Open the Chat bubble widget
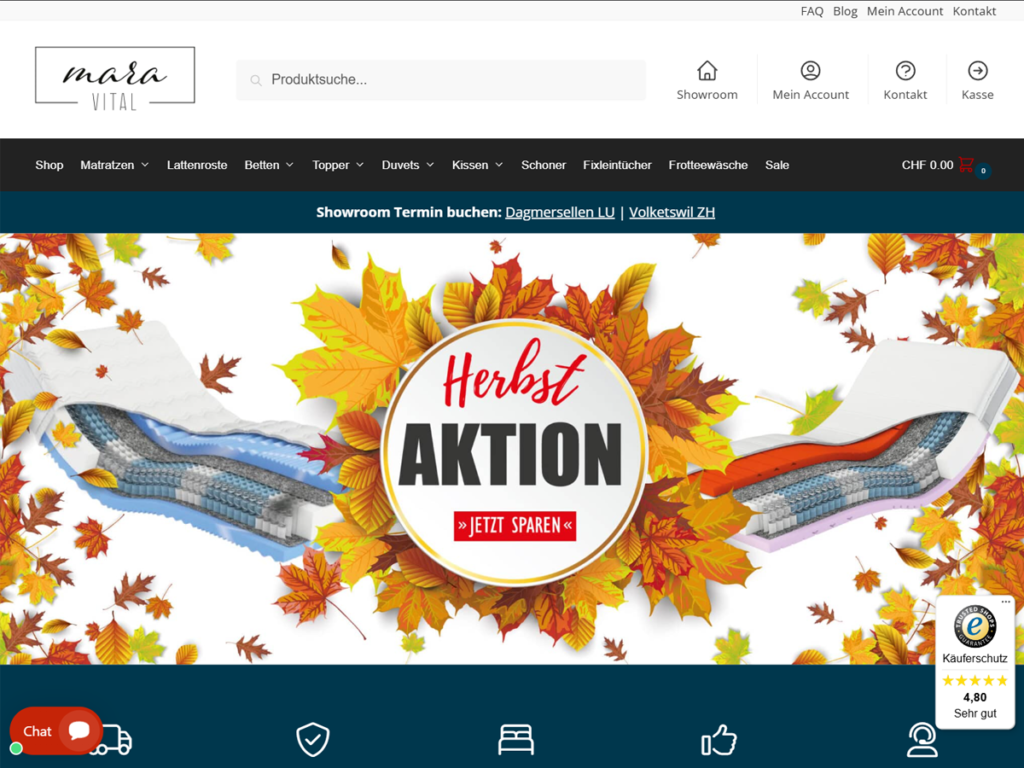 pyautogui.click(x=56, y=731)
